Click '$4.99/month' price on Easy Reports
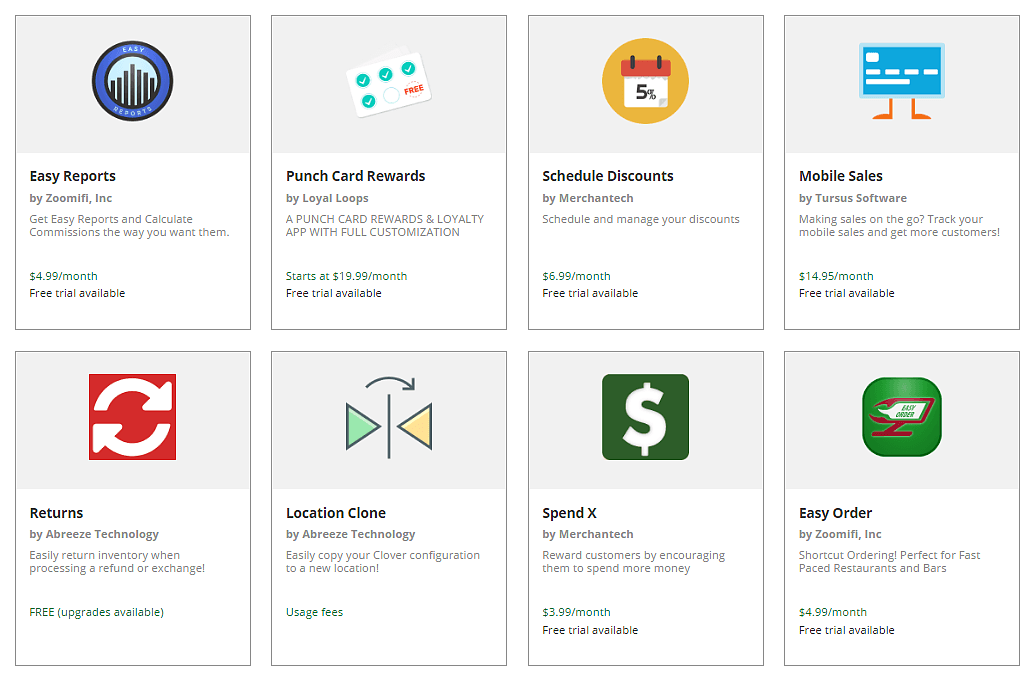The image size is (1035, 681). click(63, 276)
